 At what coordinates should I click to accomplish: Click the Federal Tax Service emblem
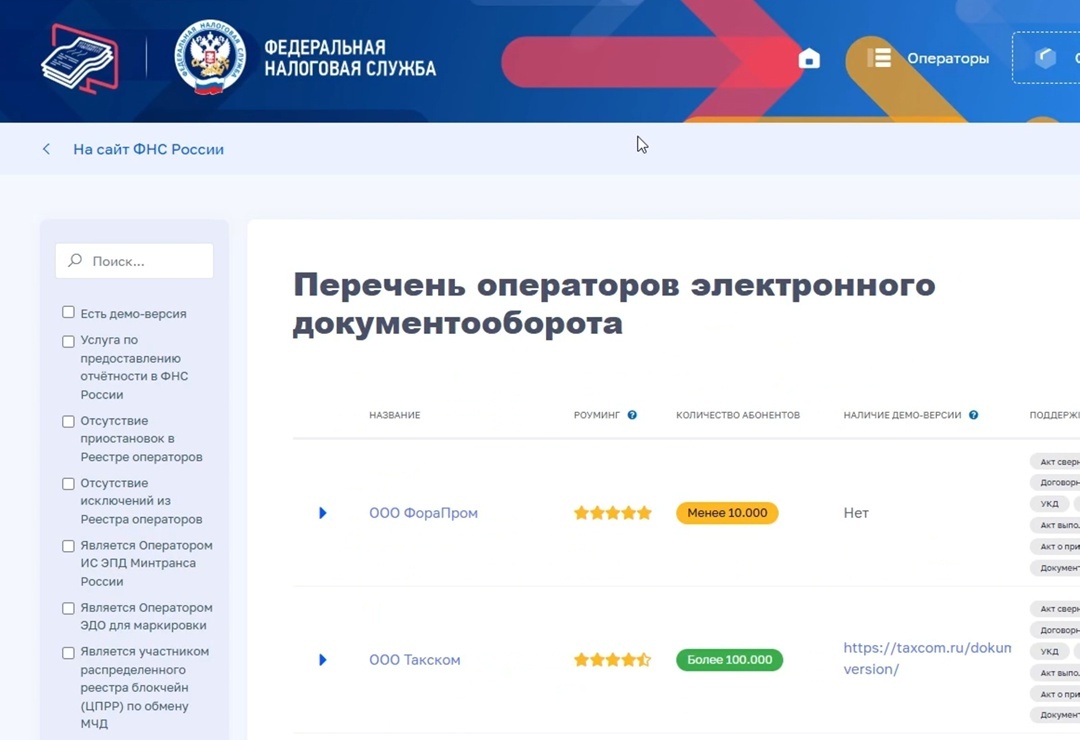click(210, 57)
